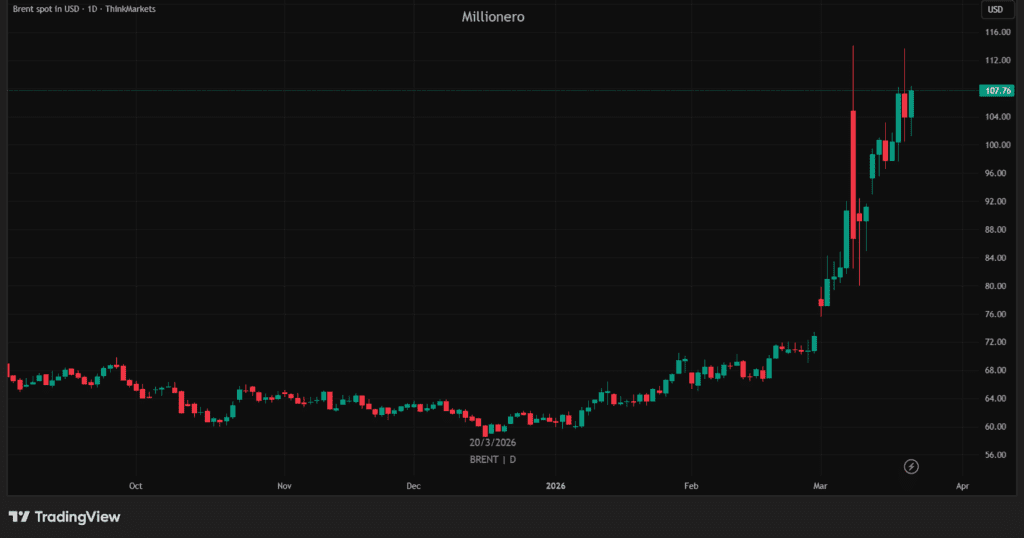The height and width of the screenshot is (538, 1024).
Task: Open the USD currency selector
Action: pos(996,10)
